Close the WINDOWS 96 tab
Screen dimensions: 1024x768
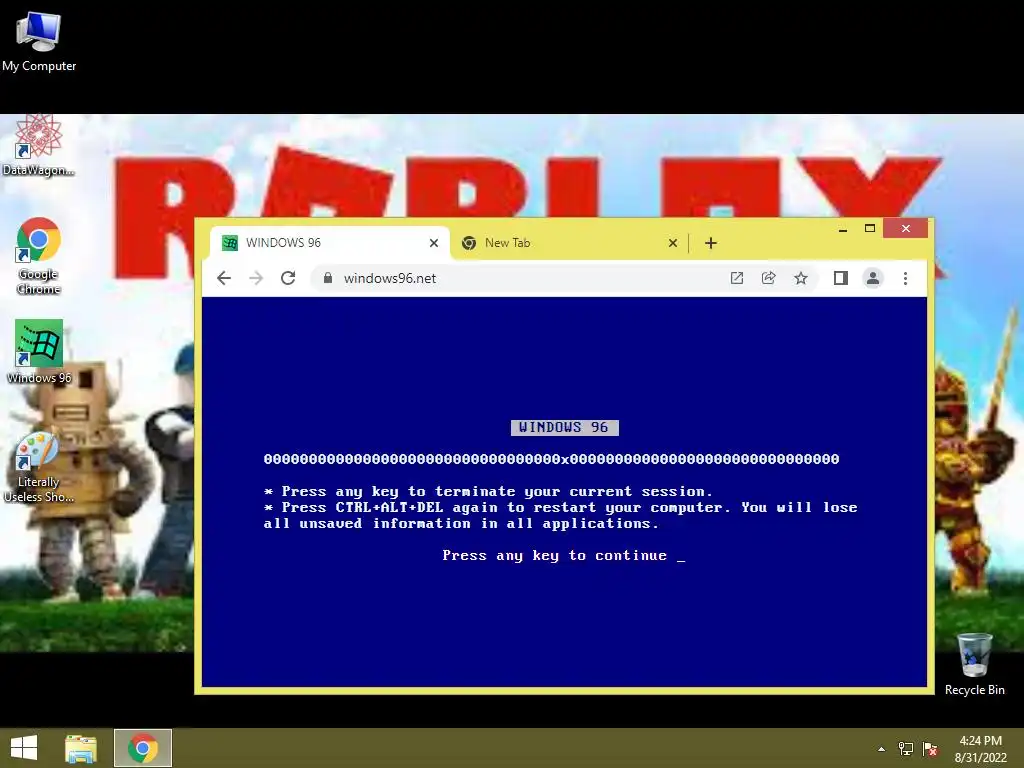[434, 243]
